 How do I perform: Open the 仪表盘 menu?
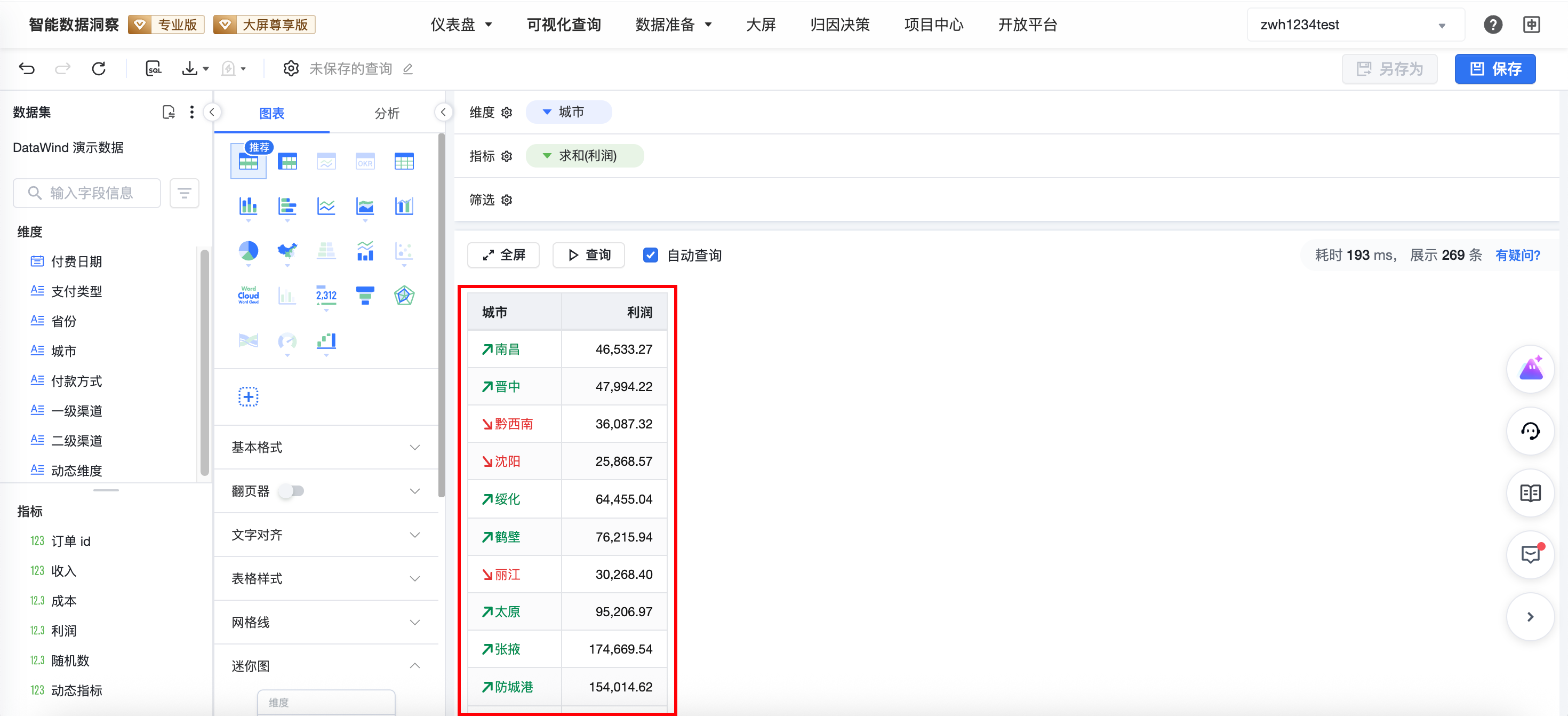pyautogui.click(x=461, y=25)
